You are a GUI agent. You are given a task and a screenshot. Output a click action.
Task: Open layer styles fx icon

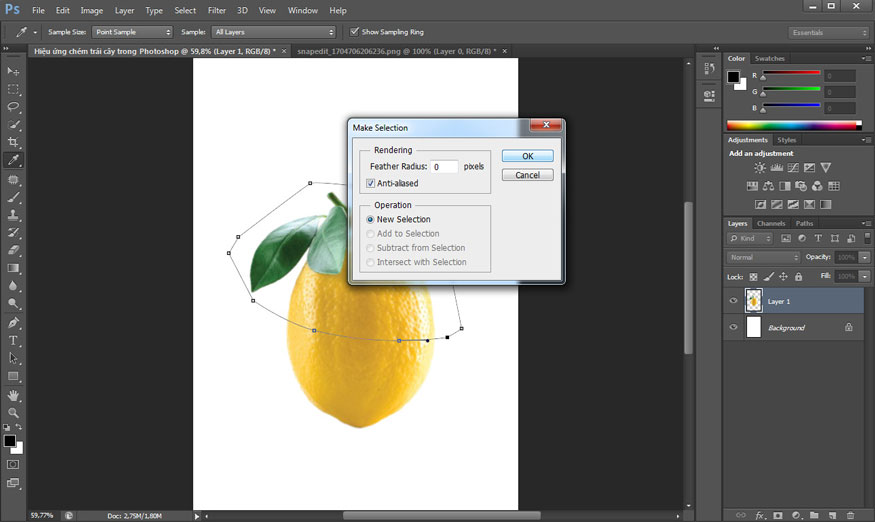[x=759, y=515]
